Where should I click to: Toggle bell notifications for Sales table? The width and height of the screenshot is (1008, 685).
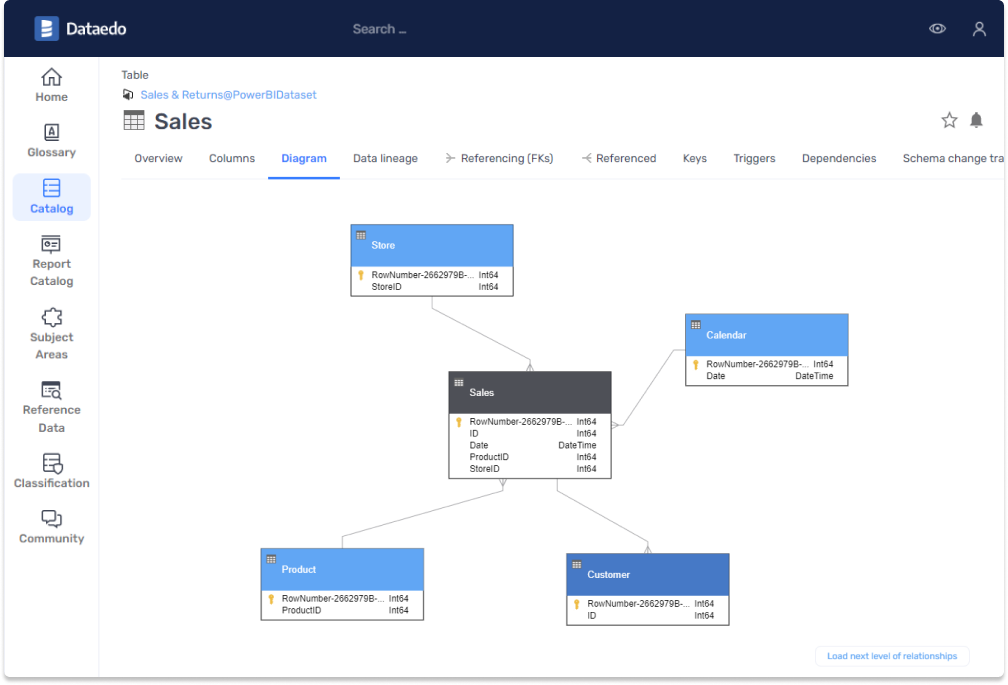click(x=976, y=121)
